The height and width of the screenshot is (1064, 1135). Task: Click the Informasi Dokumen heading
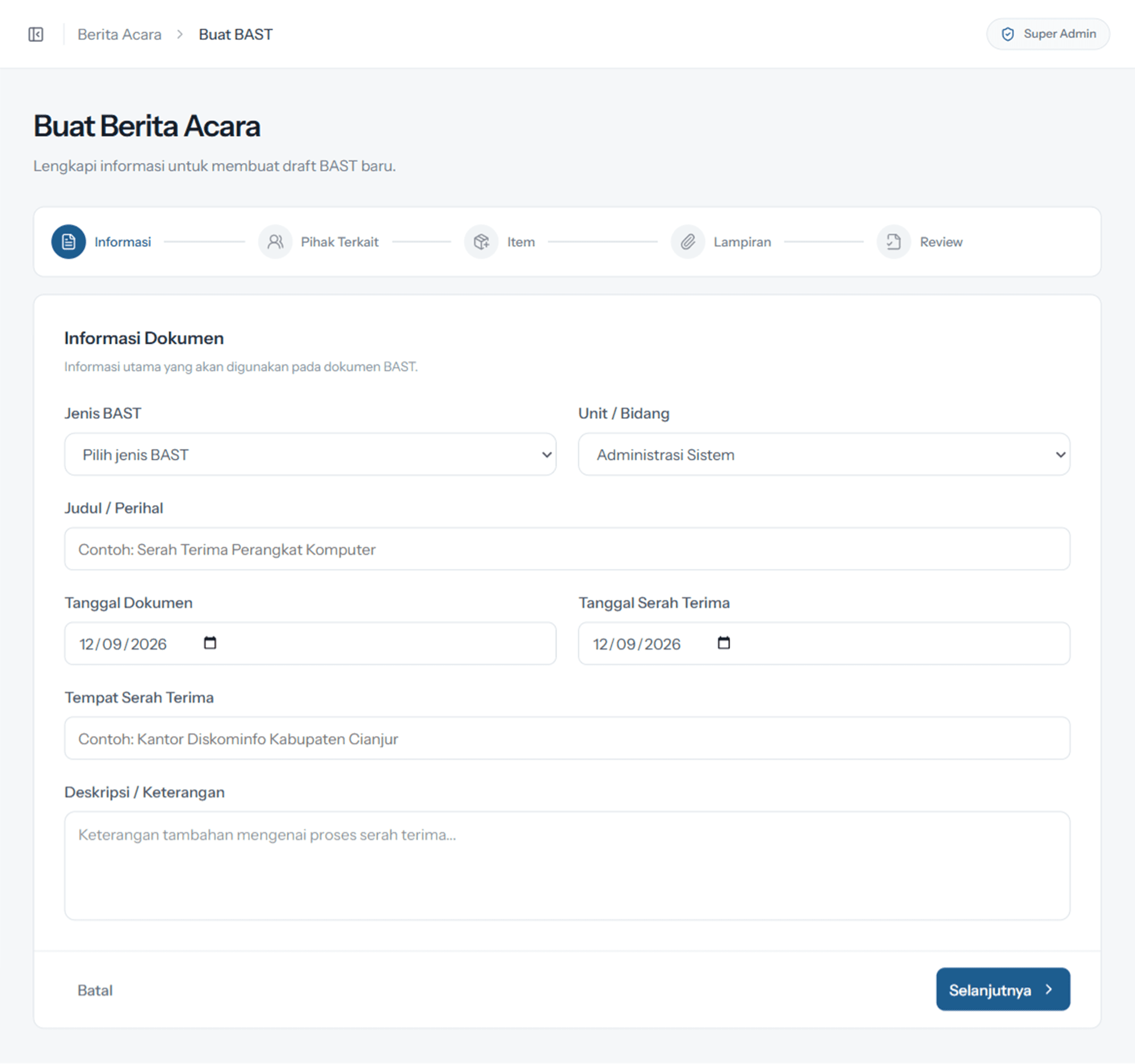(x=144, y=338)
